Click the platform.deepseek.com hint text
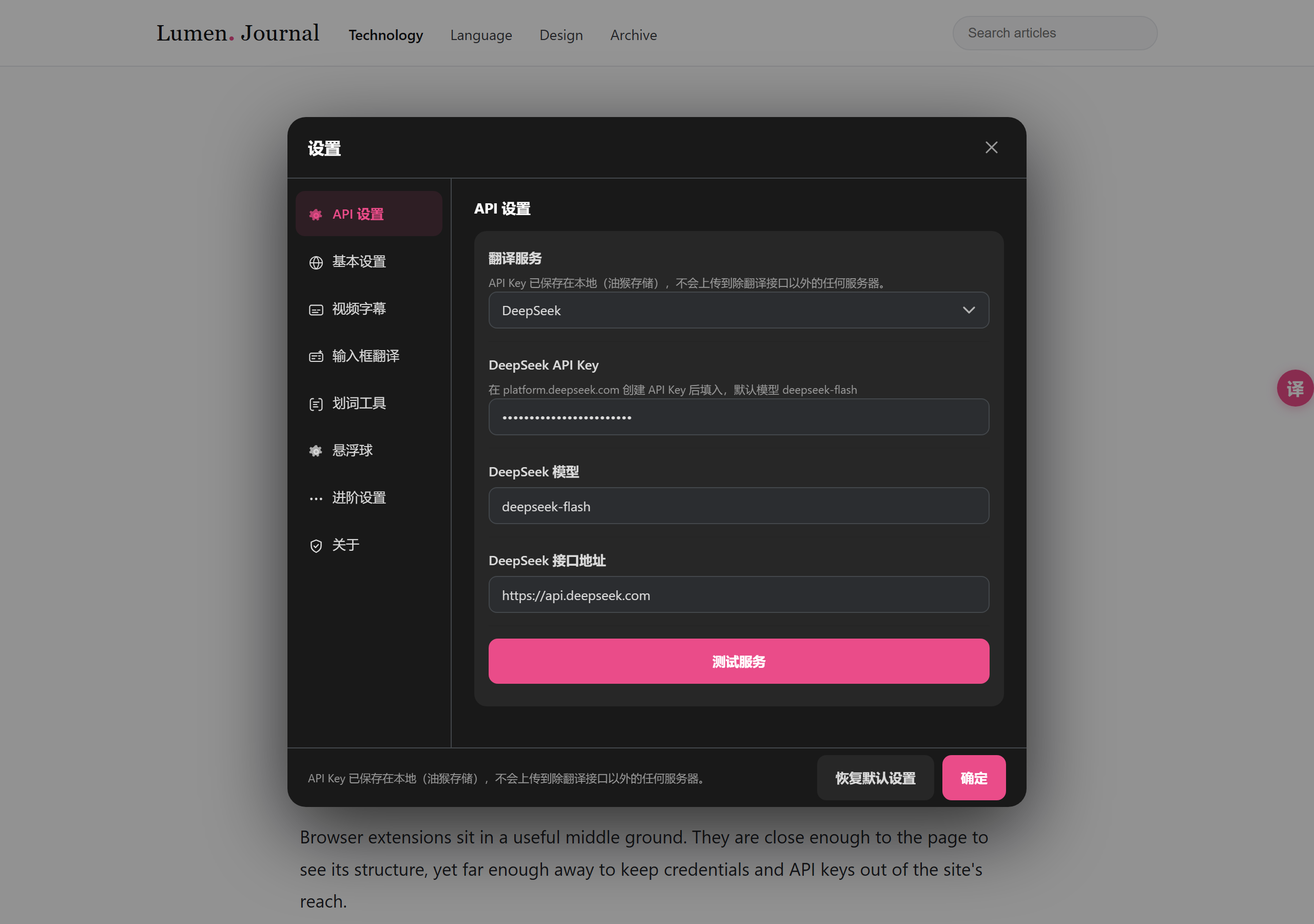This screenshot has height=924, width=1314. [672, 390]
